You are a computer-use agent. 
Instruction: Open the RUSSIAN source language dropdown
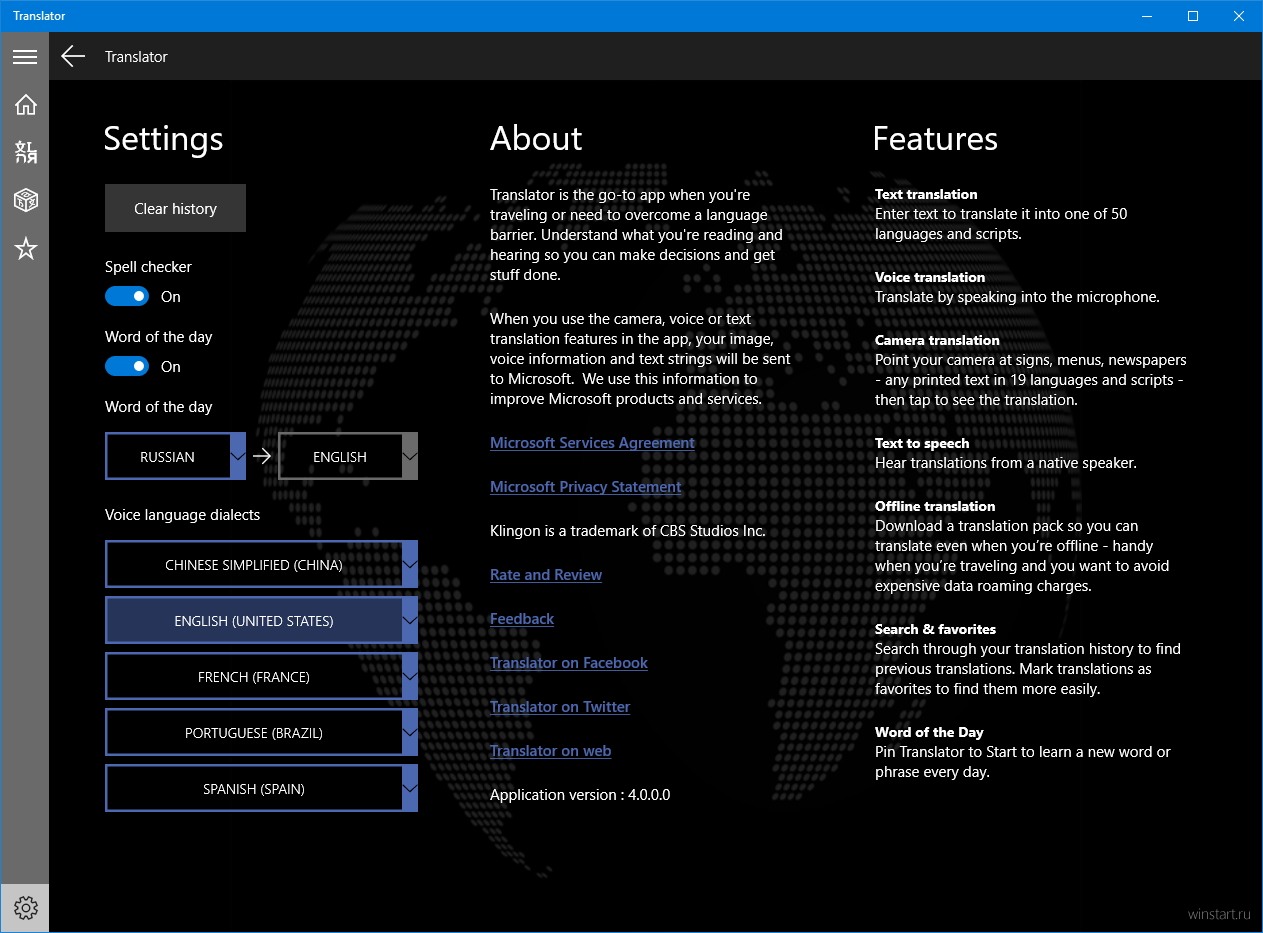pos(175,456)
